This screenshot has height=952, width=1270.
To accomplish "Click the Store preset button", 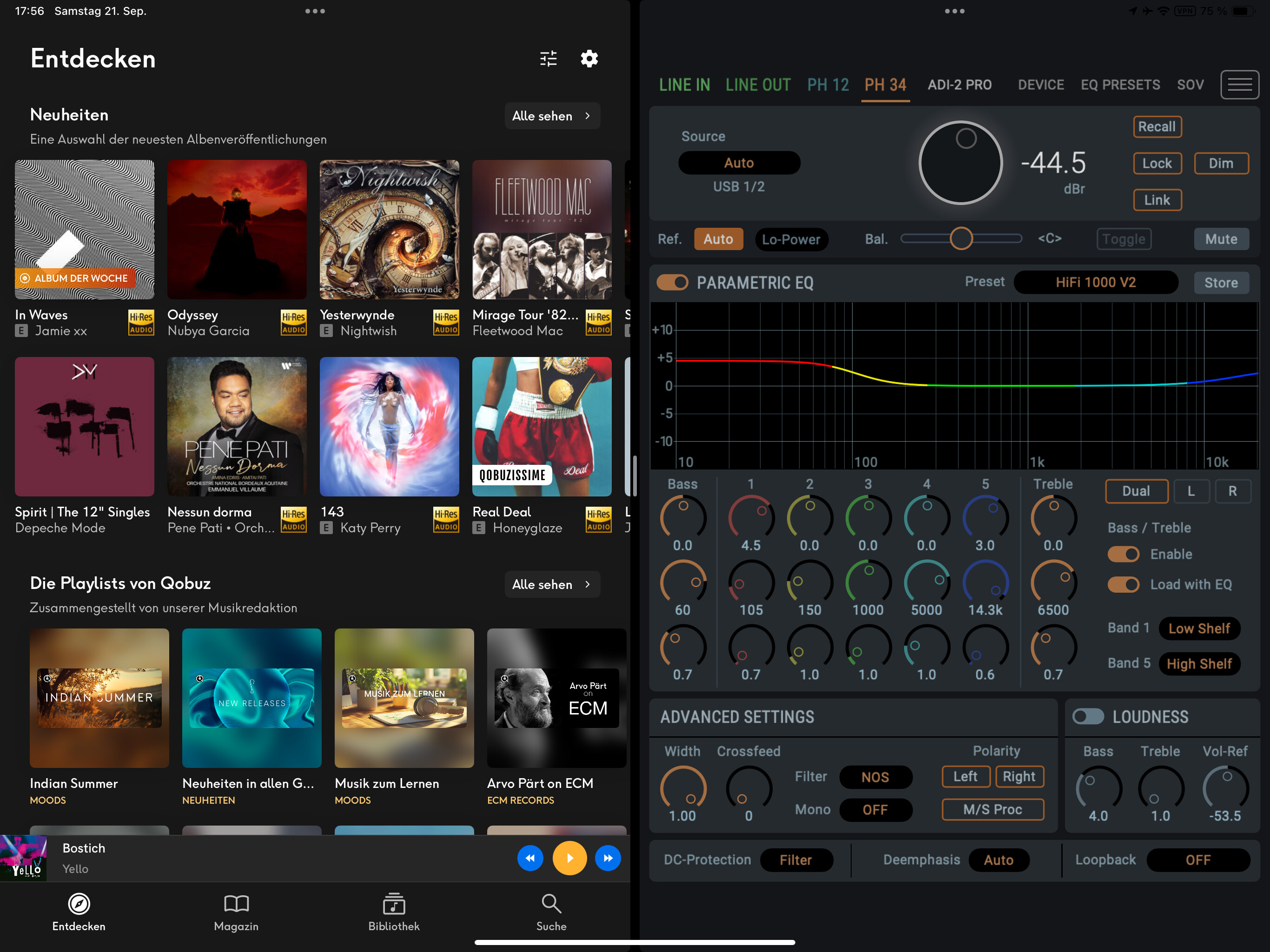I will pyautogui.click(x=1221, y=283).
